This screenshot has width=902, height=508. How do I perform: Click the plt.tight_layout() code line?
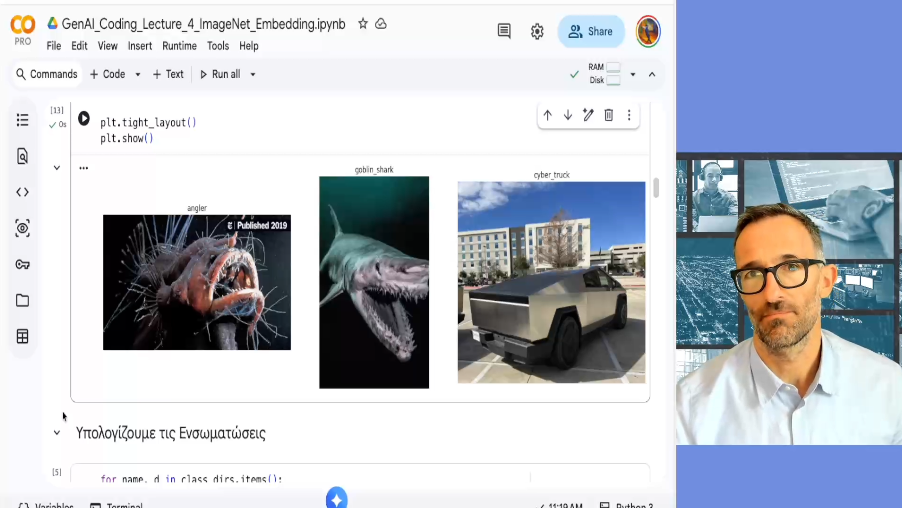pos(148,123)
